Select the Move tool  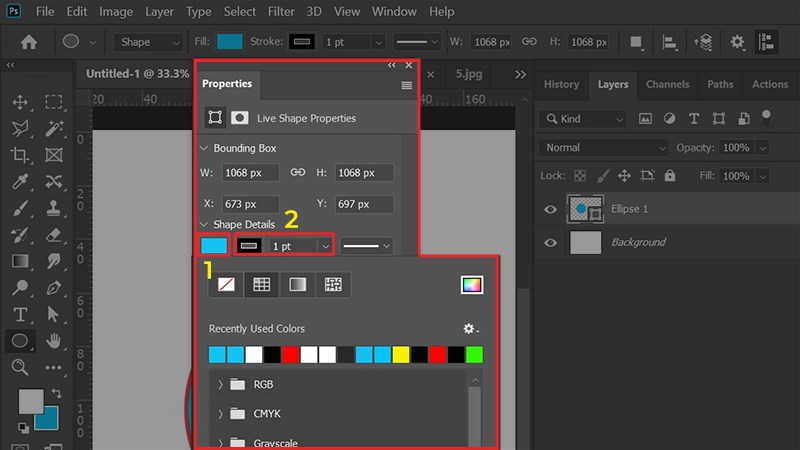click(x=19, y=102)
